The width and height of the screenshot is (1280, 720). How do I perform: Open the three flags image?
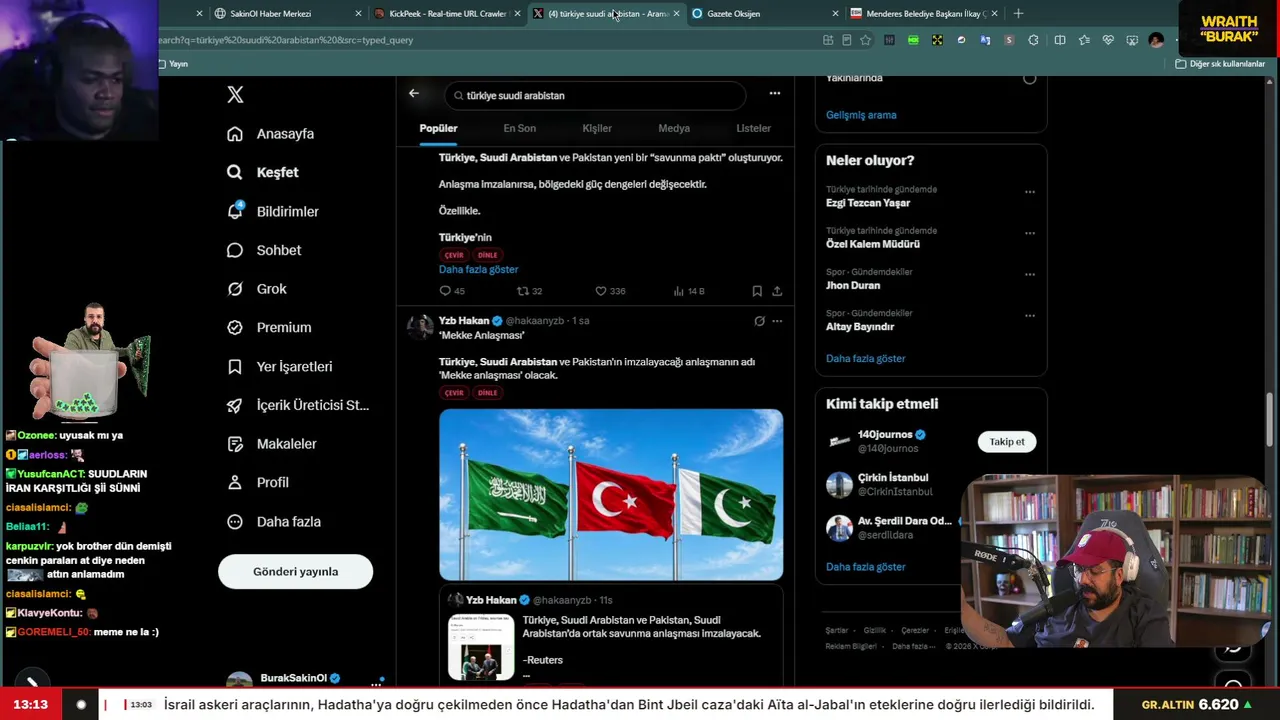pos(611,495)
